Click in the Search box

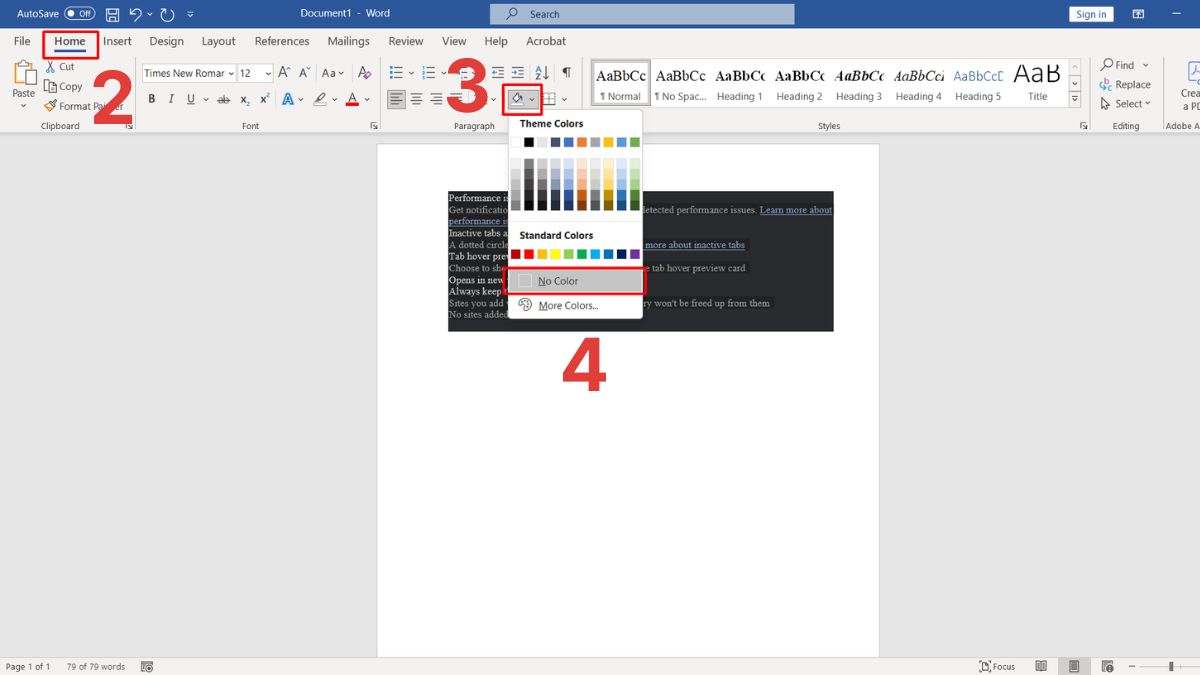point(642,14)
